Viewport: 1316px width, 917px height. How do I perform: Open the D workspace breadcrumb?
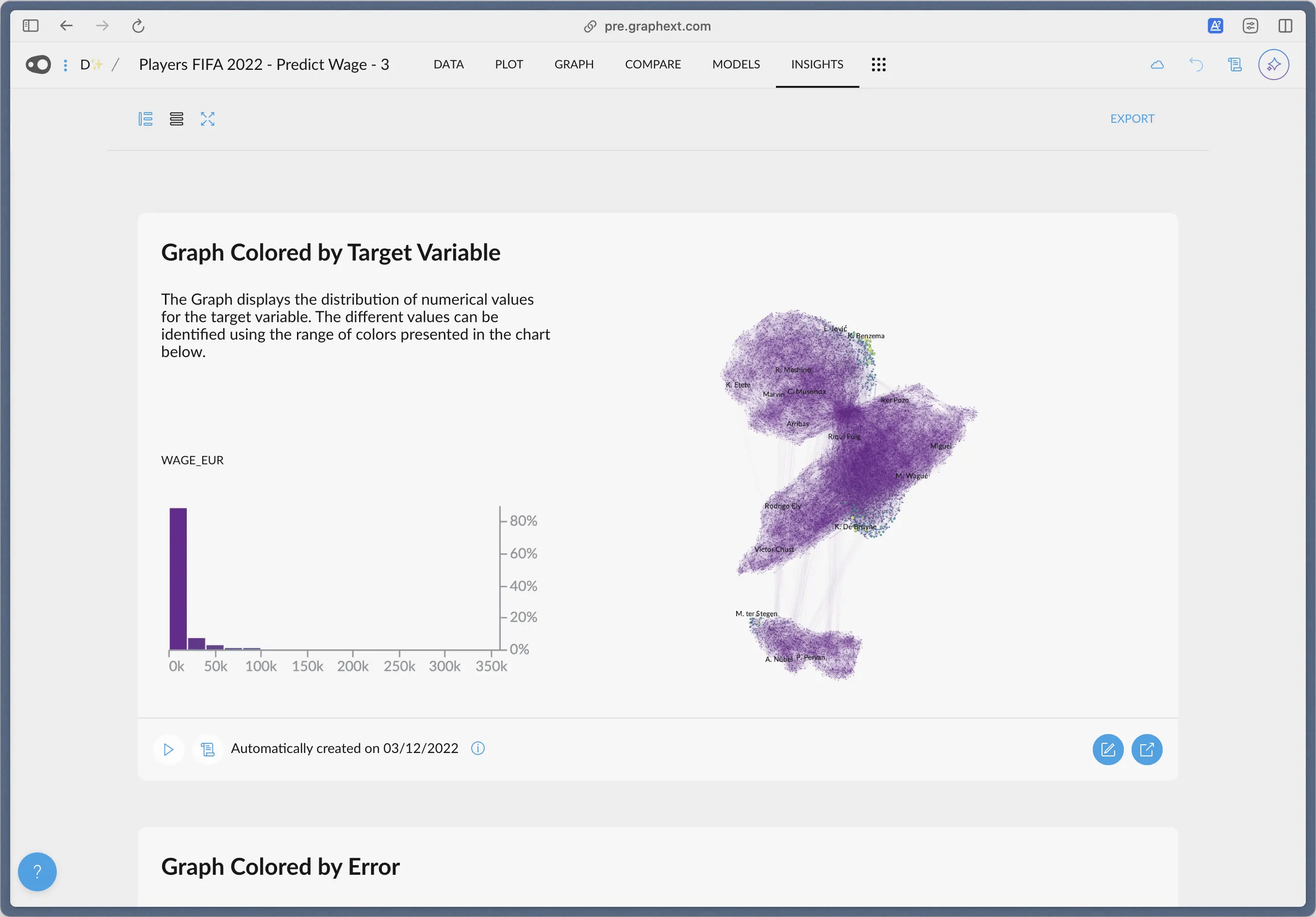pyautogui.click(x=91, y=65)
